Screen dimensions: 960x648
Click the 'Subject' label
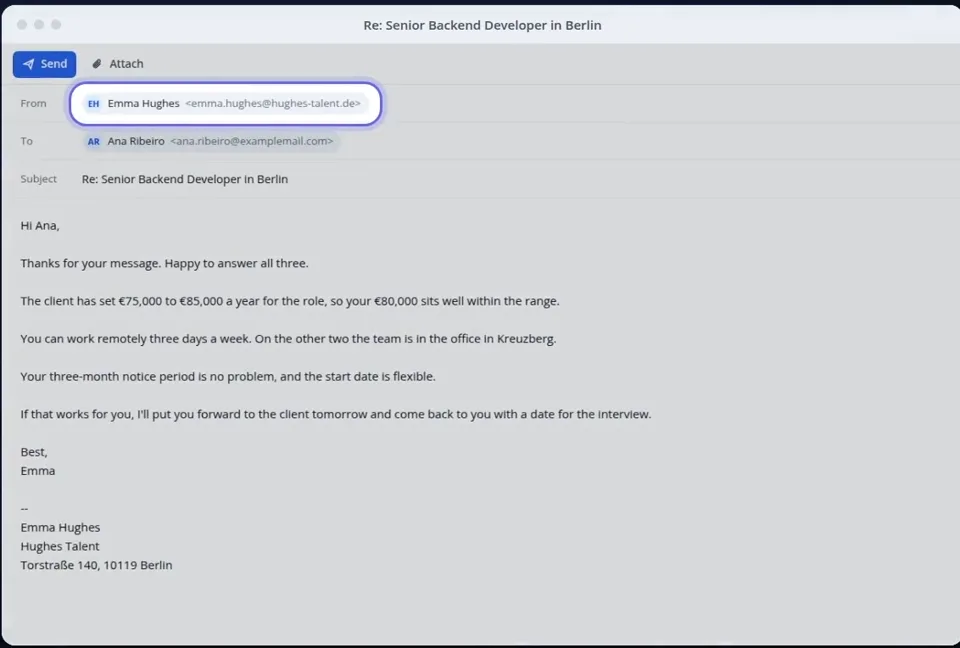[39, 179]
